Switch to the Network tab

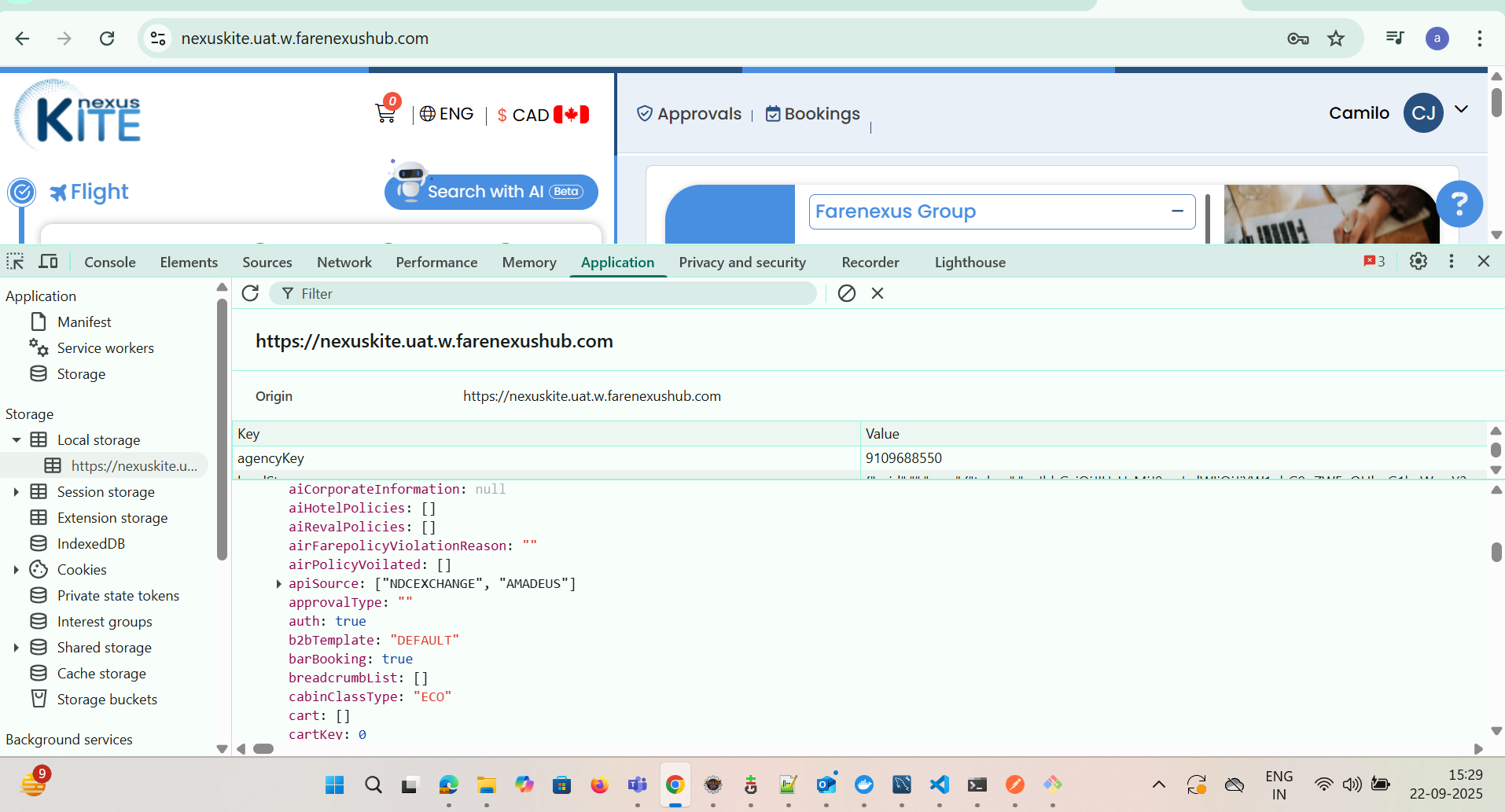click(x=344, y=263)
